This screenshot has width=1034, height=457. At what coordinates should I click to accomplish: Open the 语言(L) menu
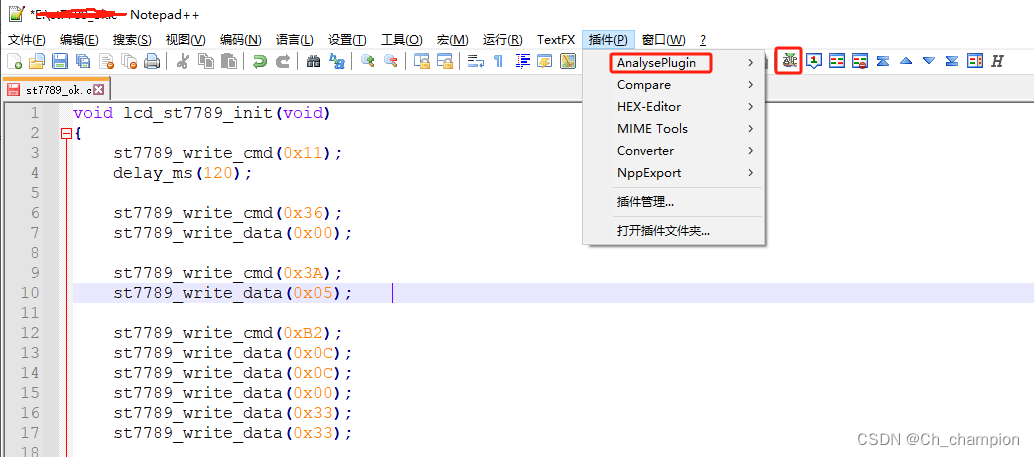coord(295,40)
